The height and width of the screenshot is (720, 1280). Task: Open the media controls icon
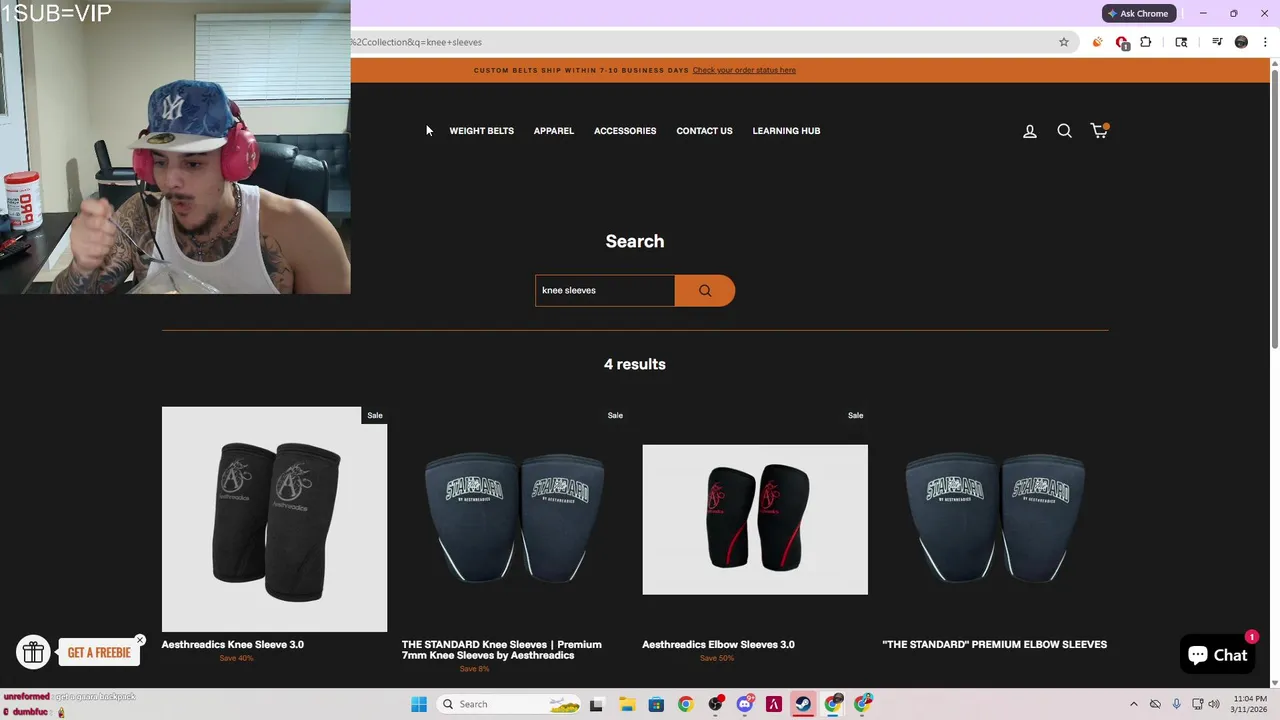tap(1217, 42)
